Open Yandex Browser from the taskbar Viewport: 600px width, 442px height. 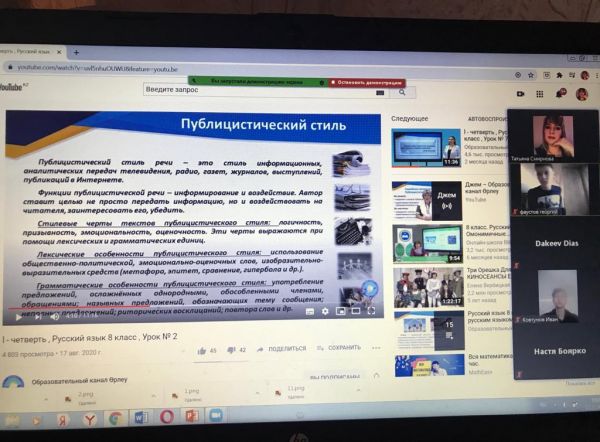(90, 418)
